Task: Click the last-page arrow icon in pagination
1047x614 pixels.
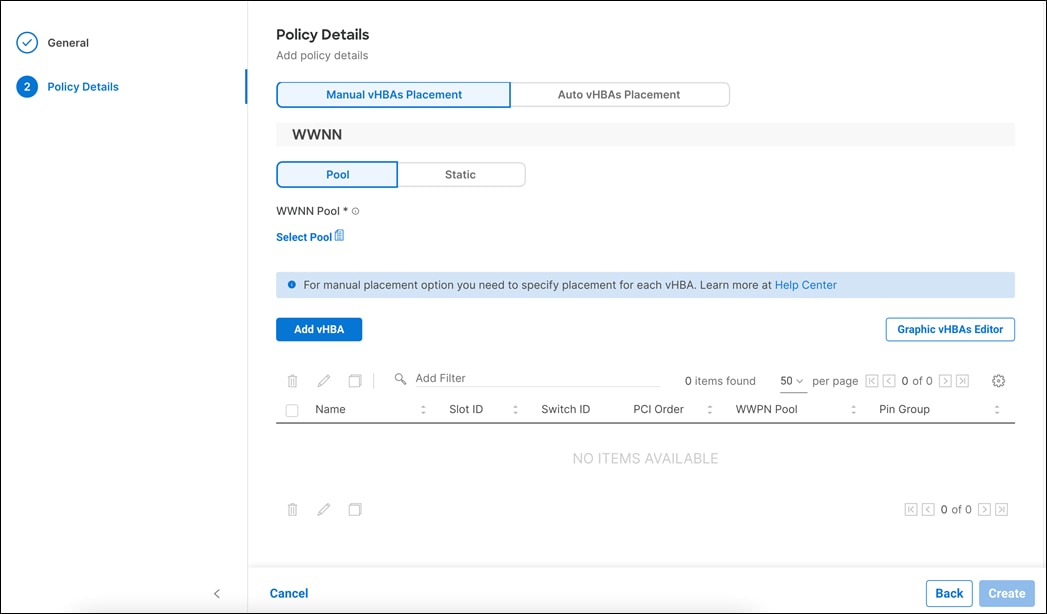Action: (962, 380)
